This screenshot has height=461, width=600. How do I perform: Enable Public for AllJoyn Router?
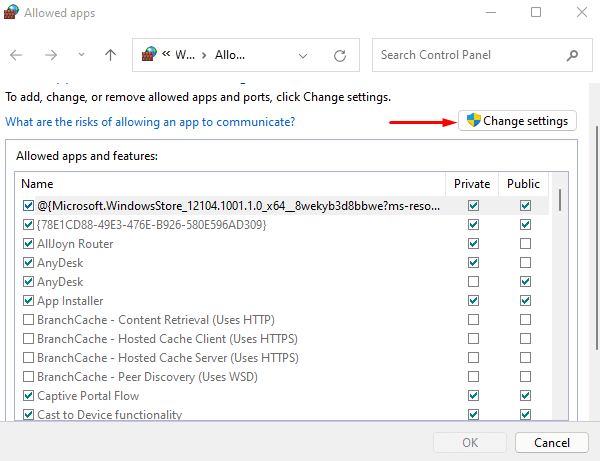(525, 244)
